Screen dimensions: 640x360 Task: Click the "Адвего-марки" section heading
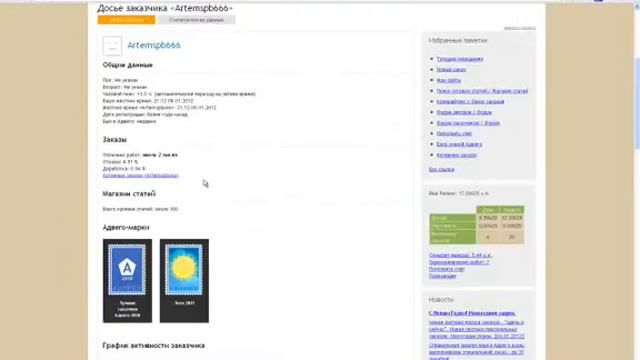(x=126, y=227)
